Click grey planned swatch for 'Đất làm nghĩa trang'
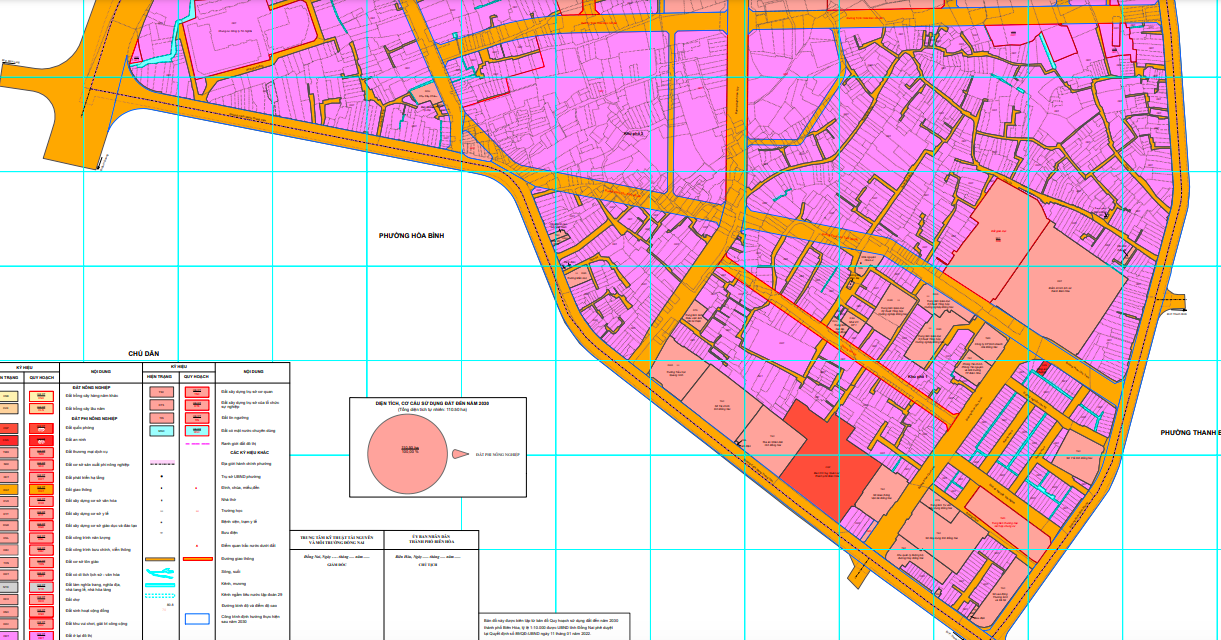 point(41,587)
